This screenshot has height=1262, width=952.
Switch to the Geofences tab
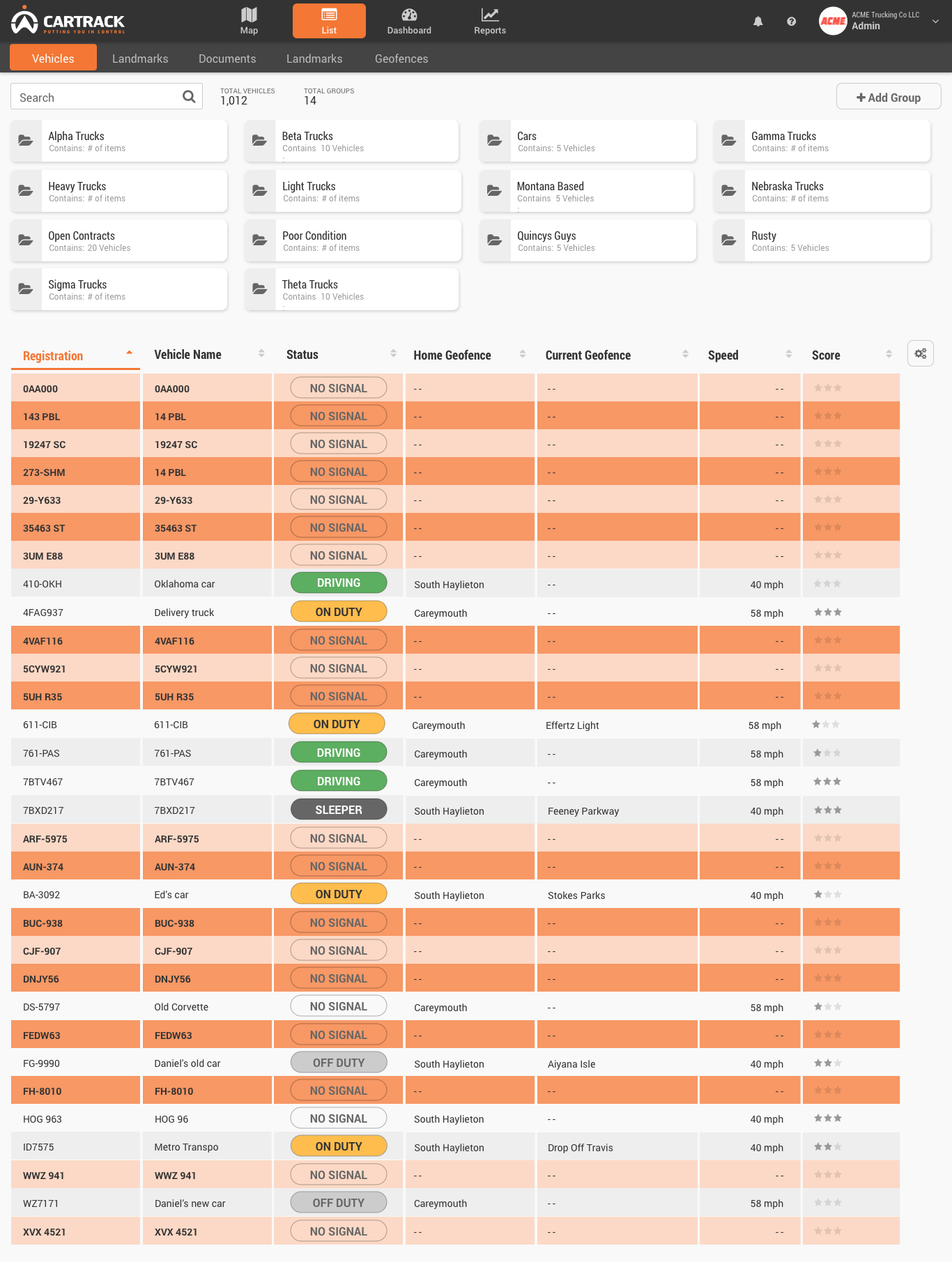(401, 59)
